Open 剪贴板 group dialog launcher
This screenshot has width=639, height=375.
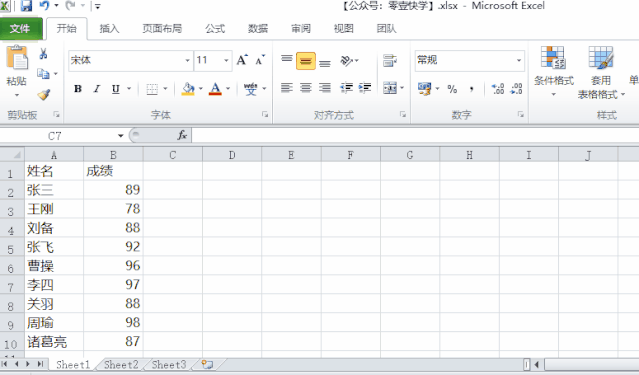pos(56,115)
